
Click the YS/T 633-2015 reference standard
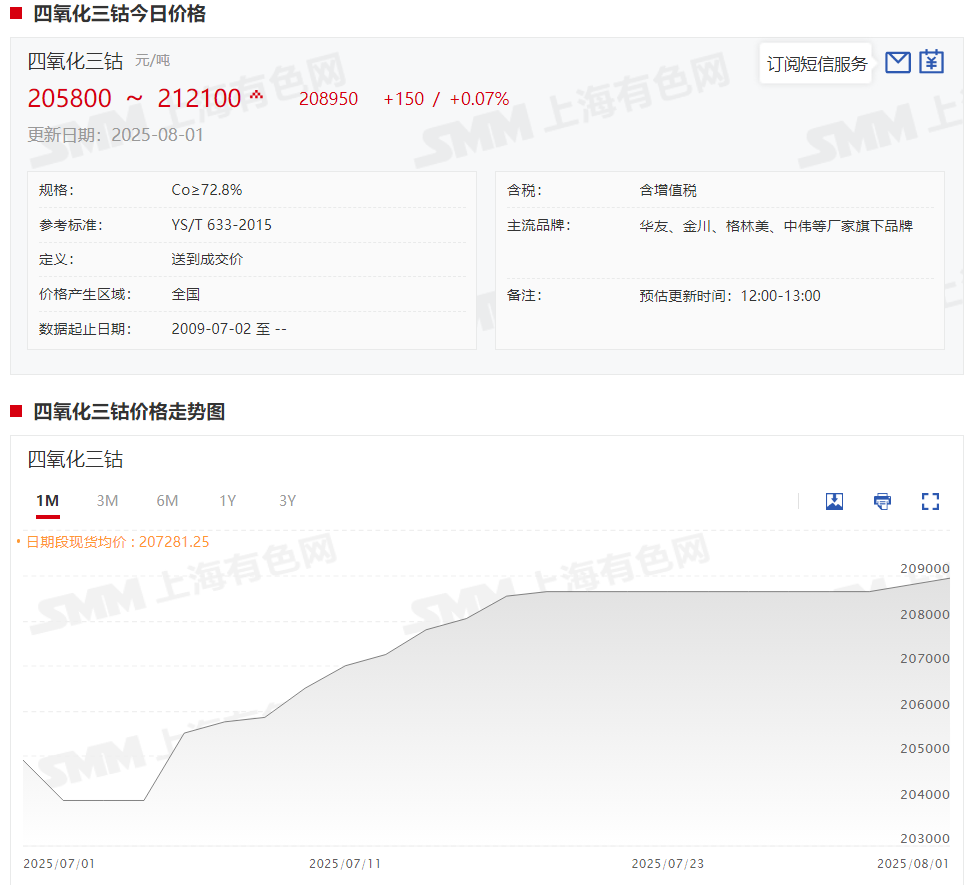coord(221,225)
